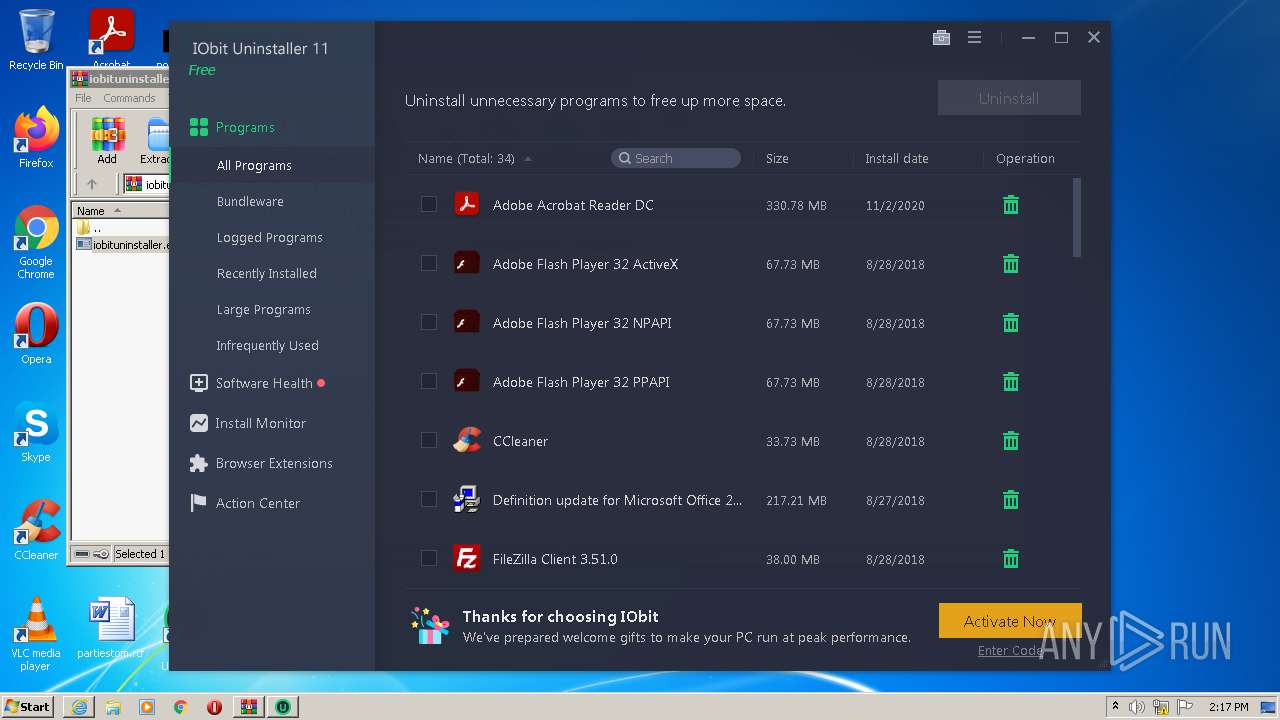Click the Search input field
The width and height of the screenshot is (1280, 720).
coord(676,158)
